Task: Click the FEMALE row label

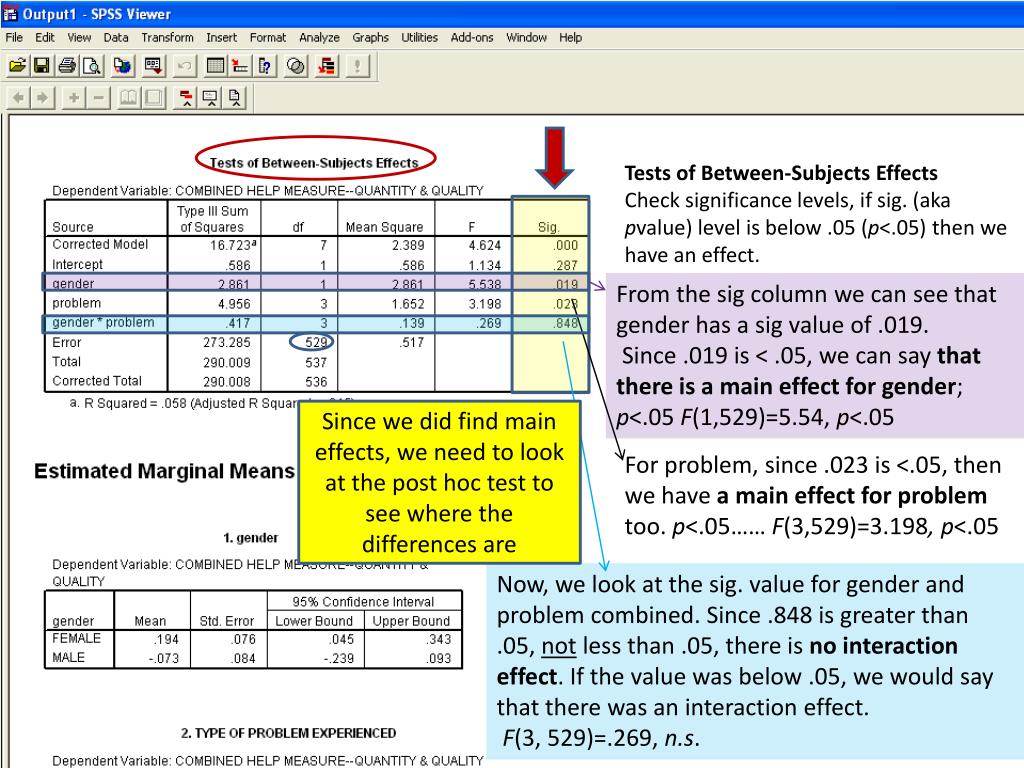Action: coord(76,638)
